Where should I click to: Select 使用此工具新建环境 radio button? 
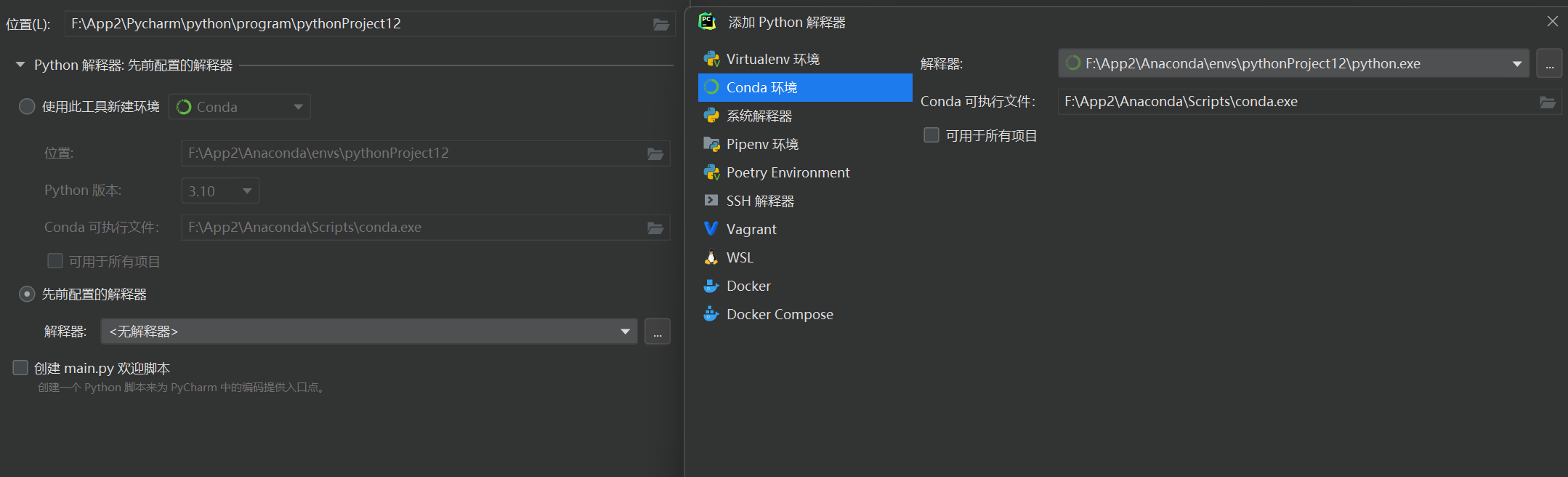click(27, 107)
